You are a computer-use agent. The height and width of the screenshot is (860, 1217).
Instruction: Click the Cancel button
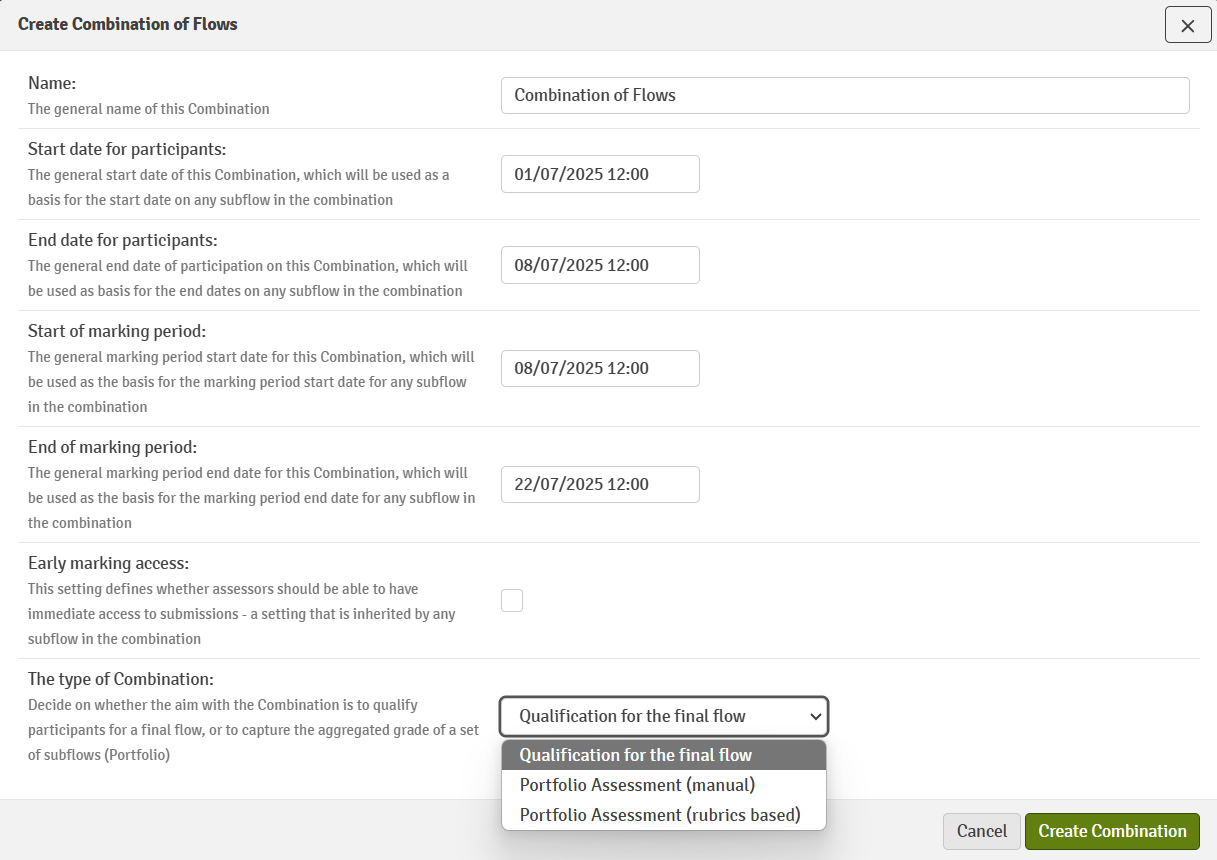(x=982, y=831)
